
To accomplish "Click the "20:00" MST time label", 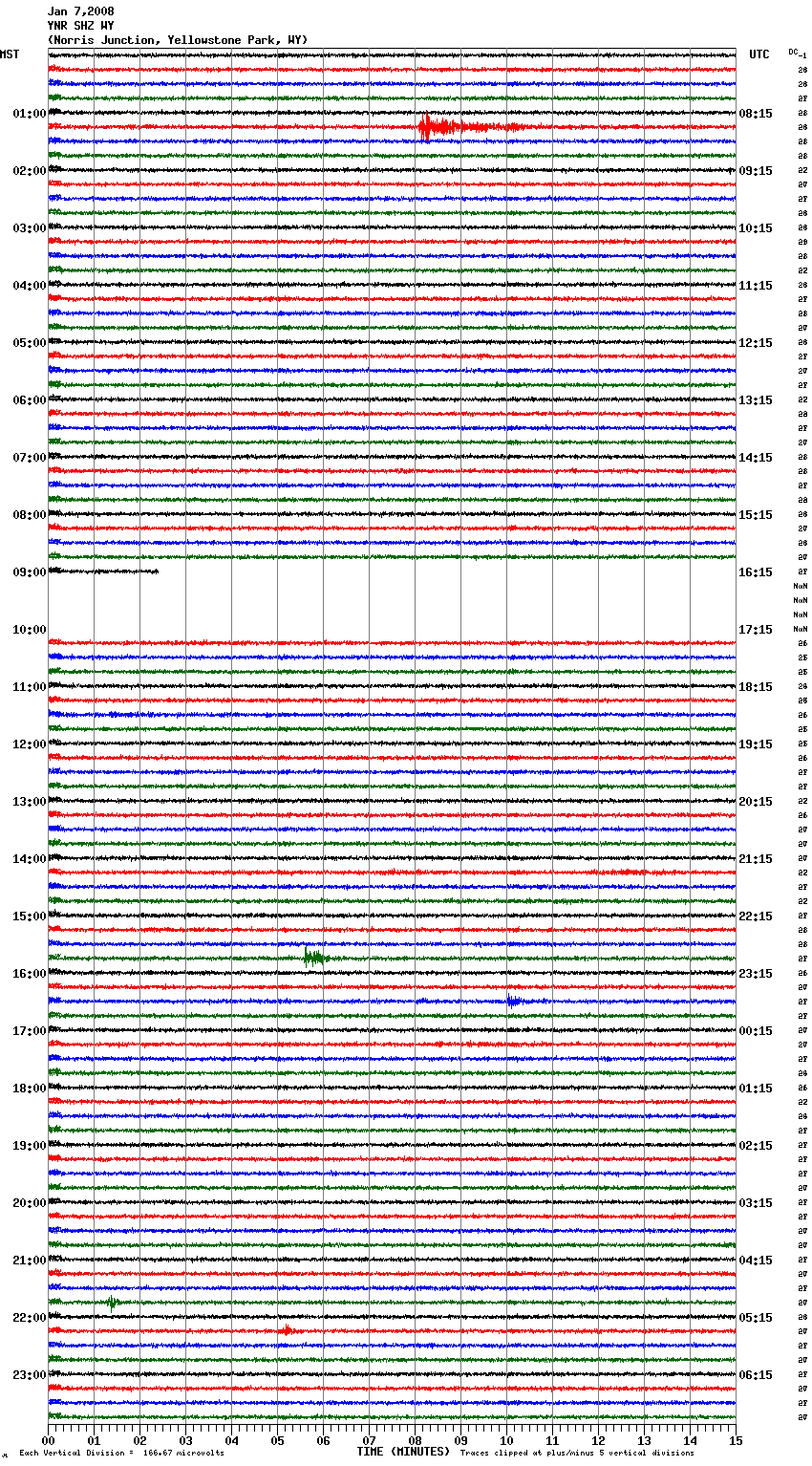I will click(30, 1203).
